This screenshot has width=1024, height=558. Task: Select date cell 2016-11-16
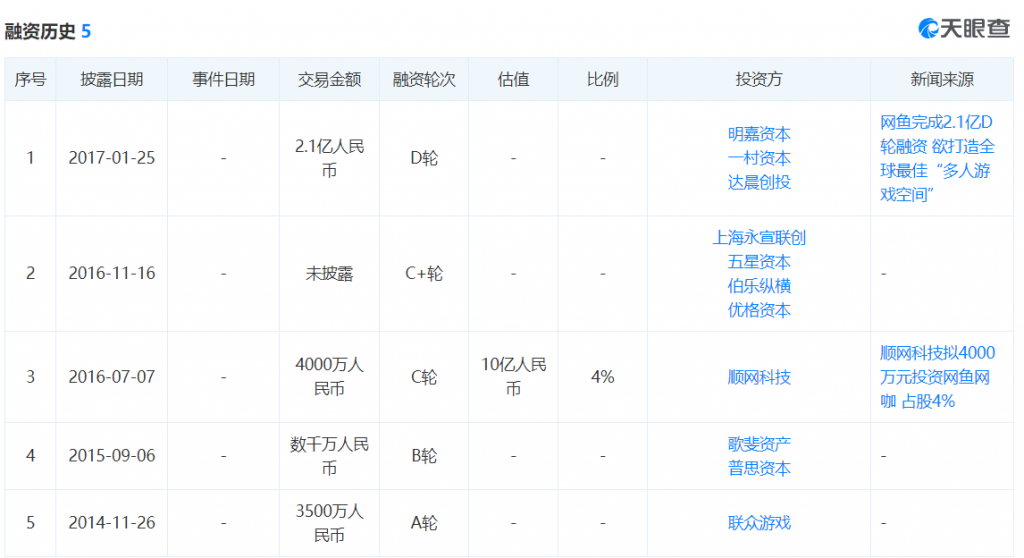click(112, 273)
